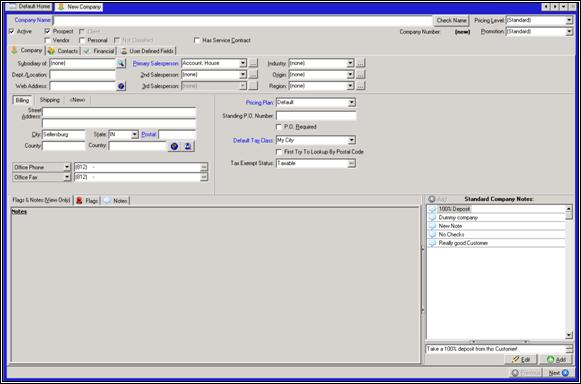Open the Tax Exempt Status dropdown
Screen dimensions: 581x384
point(352,163)
